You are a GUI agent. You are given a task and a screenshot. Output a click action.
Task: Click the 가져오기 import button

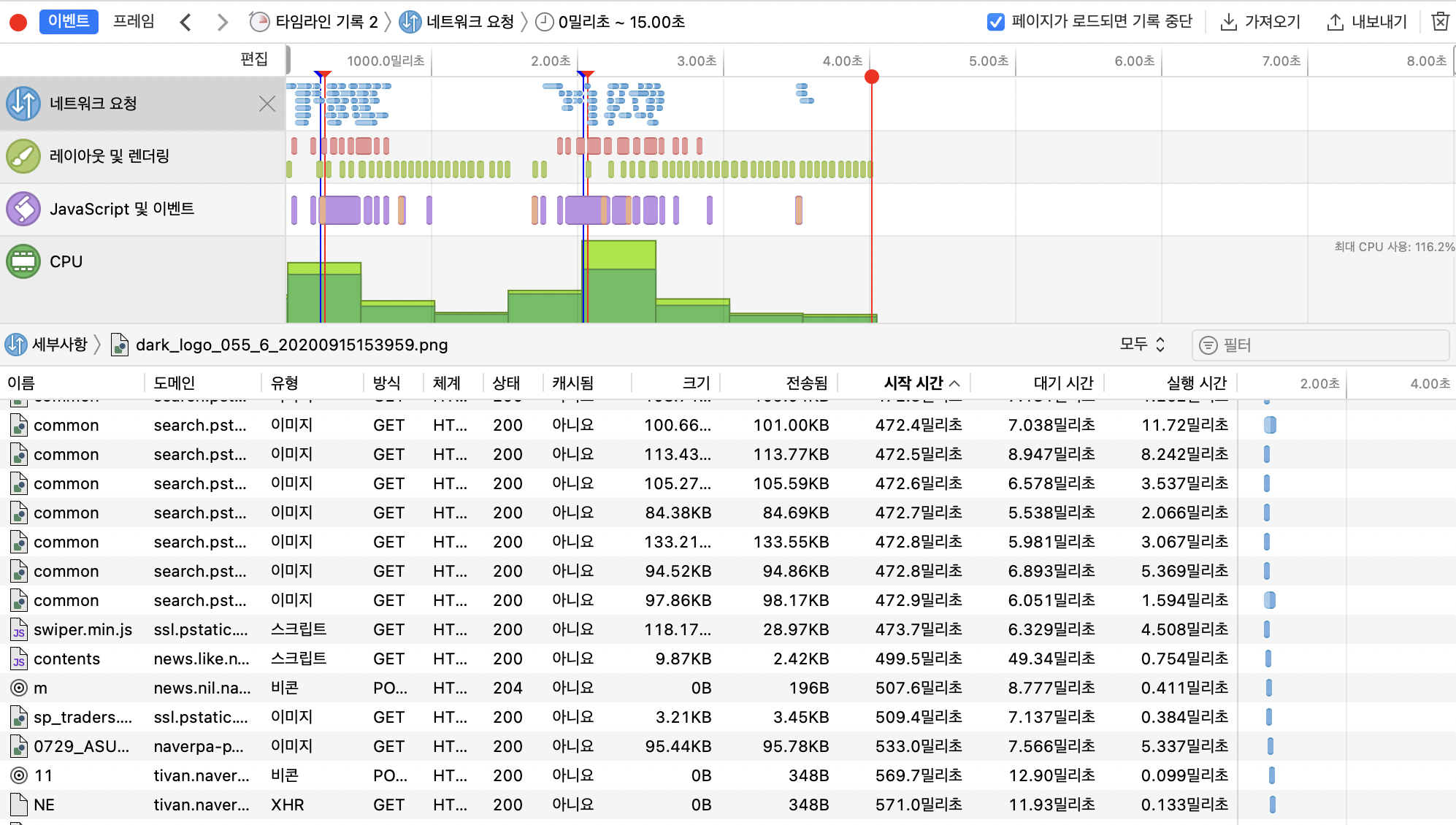(1260, 22)
